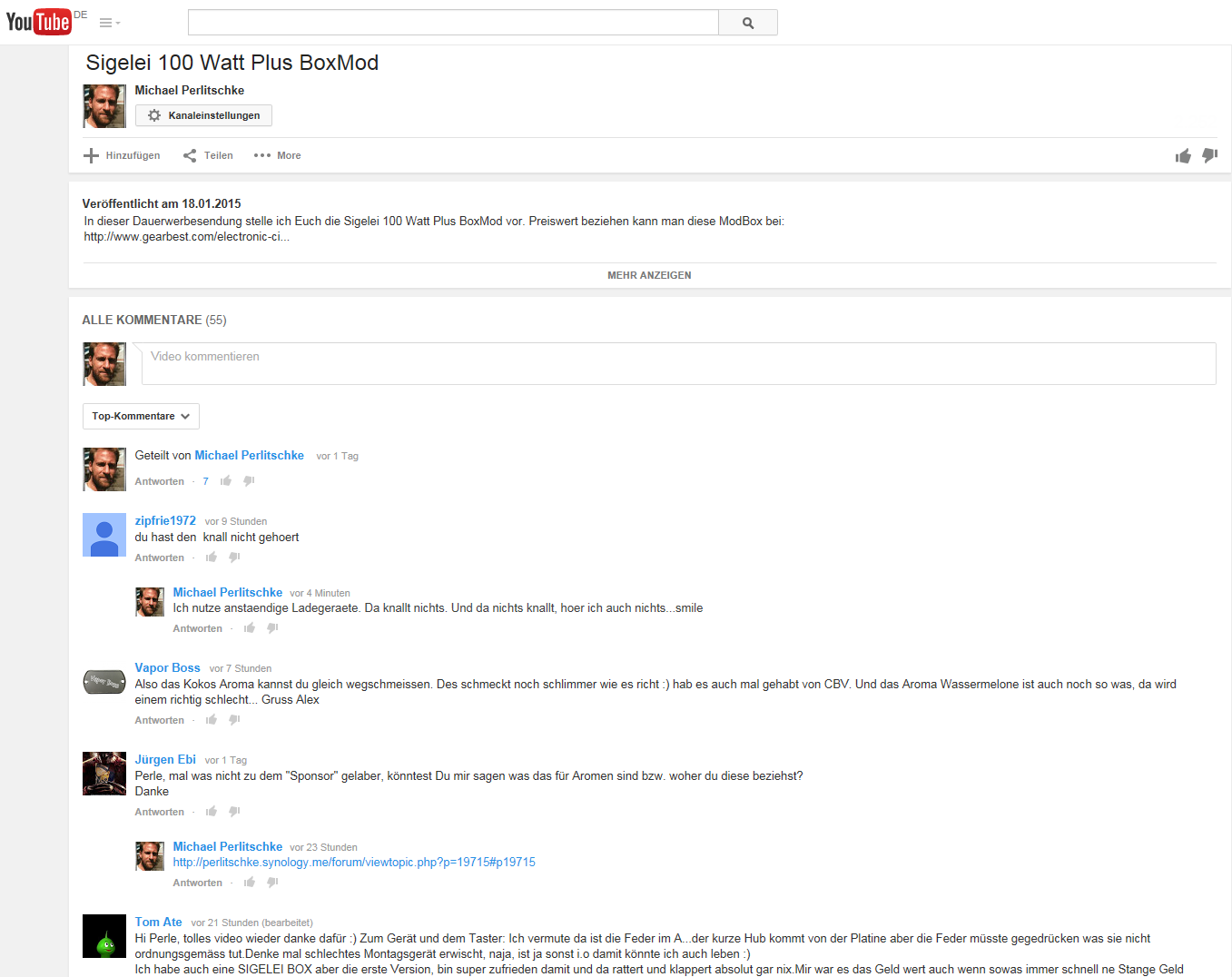Open the perlitschke.synology.me forum link
1232x977 pixels.
[x=354, y=862]
